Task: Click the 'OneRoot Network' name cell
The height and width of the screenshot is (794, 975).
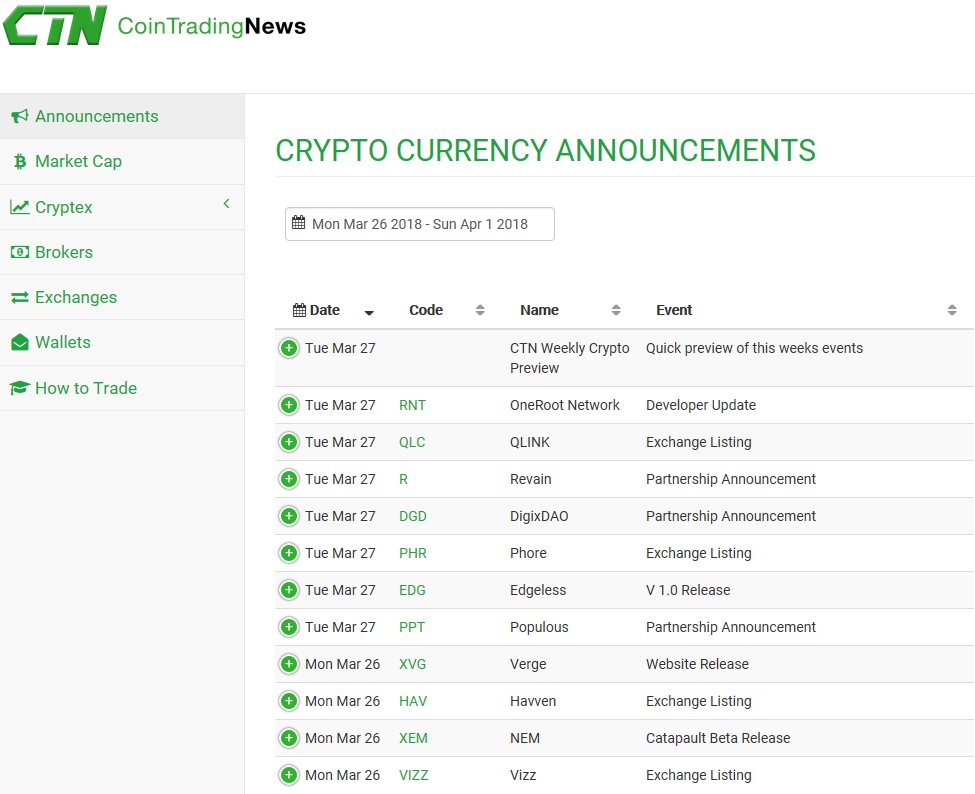Action: [x=565, y=405]
